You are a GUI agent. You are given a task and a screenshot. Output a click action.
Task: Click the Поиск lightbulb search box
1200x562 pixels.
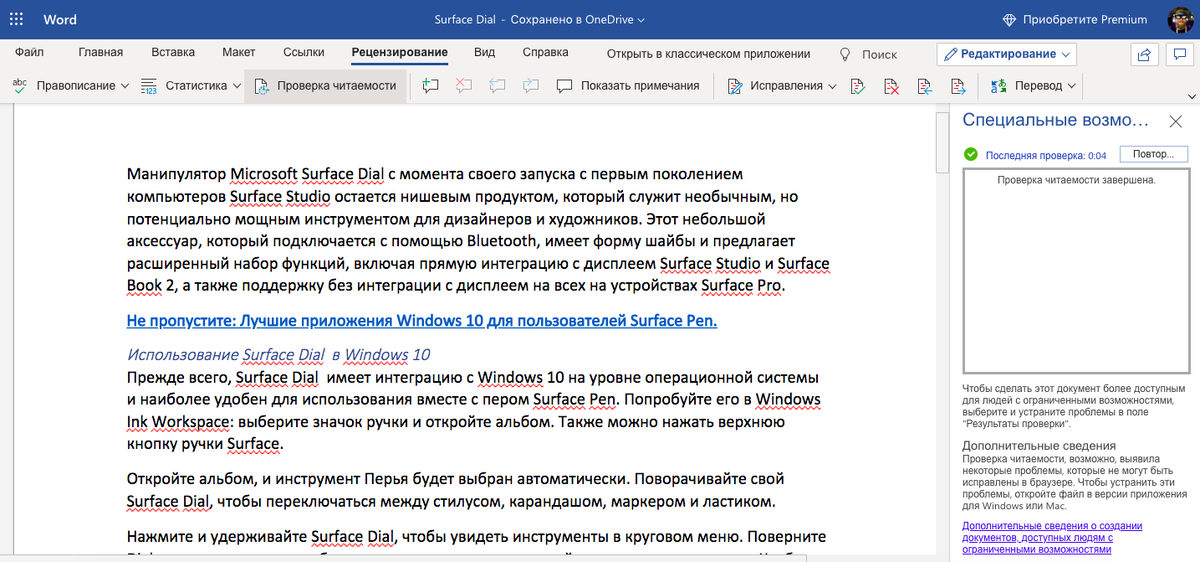(x=868, y=54)
